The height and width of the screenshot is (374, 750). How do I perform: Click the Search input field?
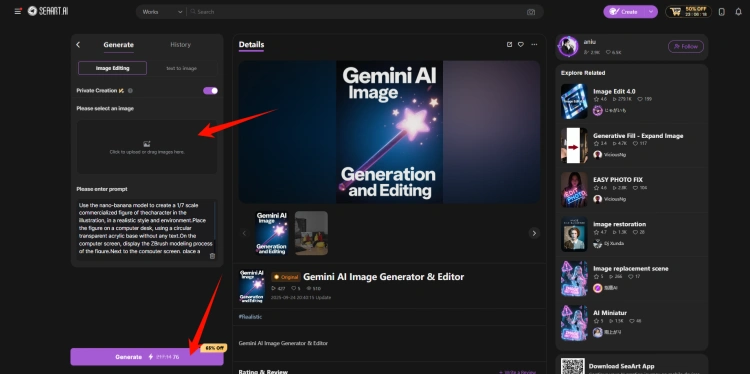coord(356,12)
